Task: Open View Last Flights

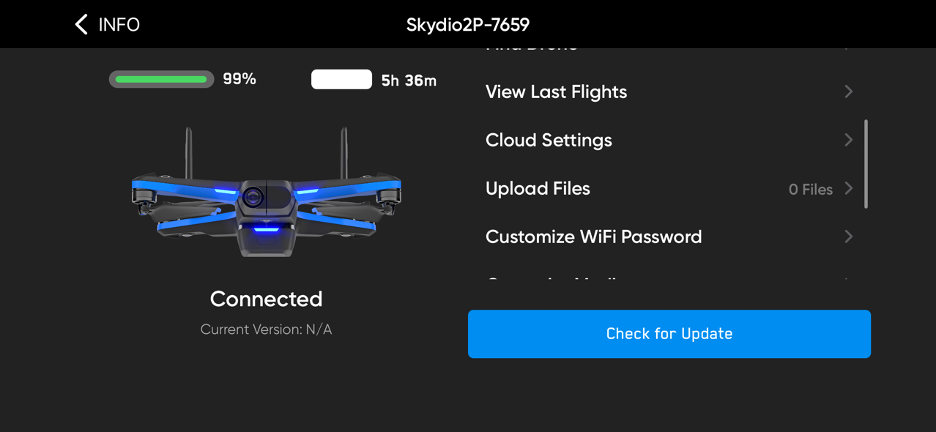Action: pos(556,92)
